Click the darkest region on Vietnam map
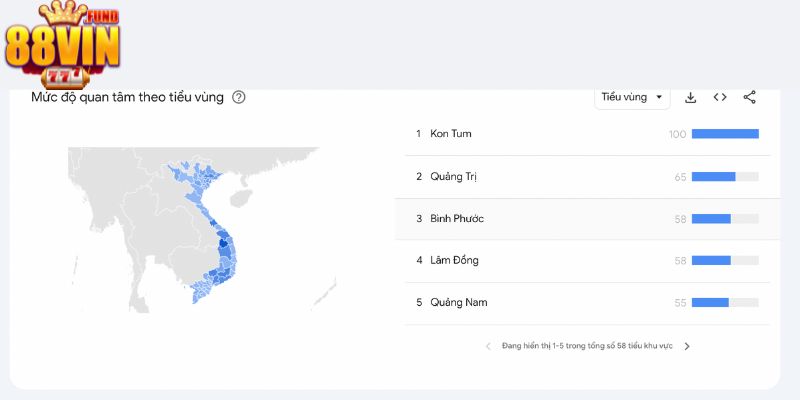Image resolution: width=800 pixels, height=400 pixels. 223,243
